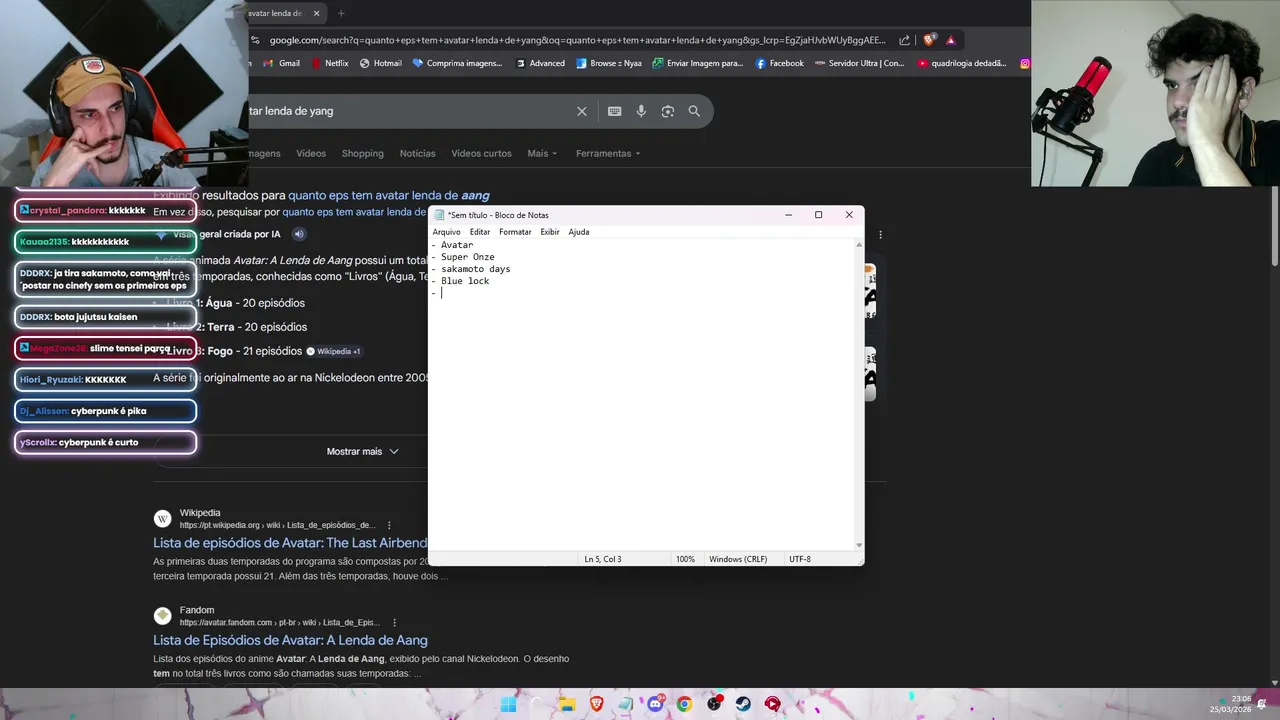Open the Notepad Exibir menu
1280x720 pixels.
(550, 232)
